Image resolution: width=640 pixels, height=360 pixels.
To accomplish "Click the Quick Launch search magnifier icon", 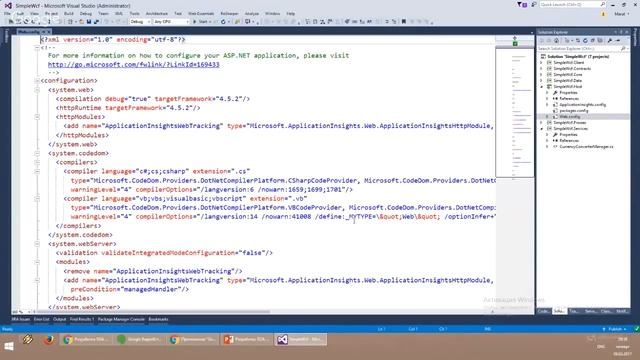I will [x=602, y=4].
